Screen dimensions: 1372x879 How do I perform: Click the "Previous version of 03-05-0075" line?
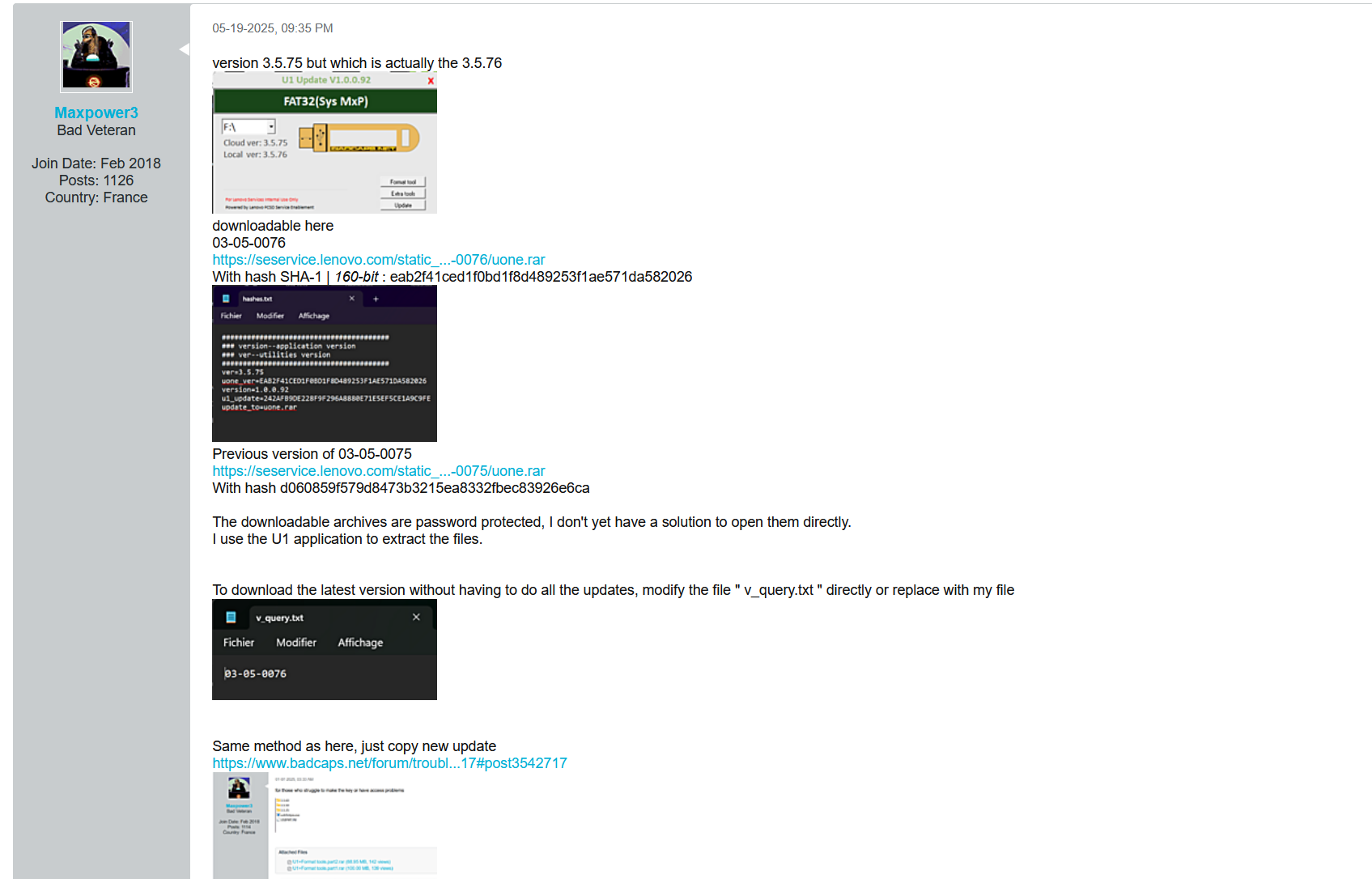coord(312,454)
